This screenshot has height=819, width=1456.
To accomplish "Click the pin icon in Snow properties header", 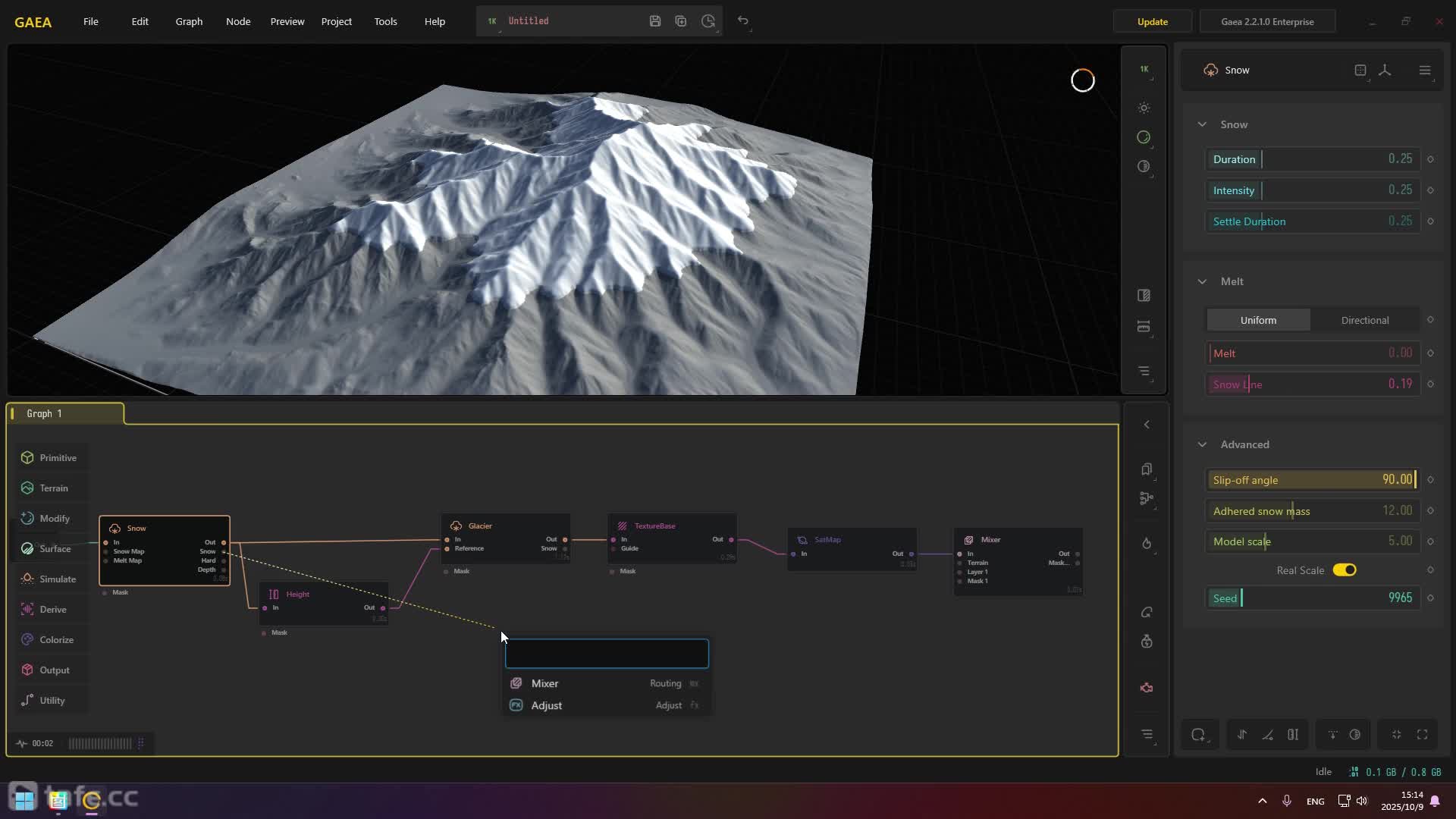I will point(1385,70).
